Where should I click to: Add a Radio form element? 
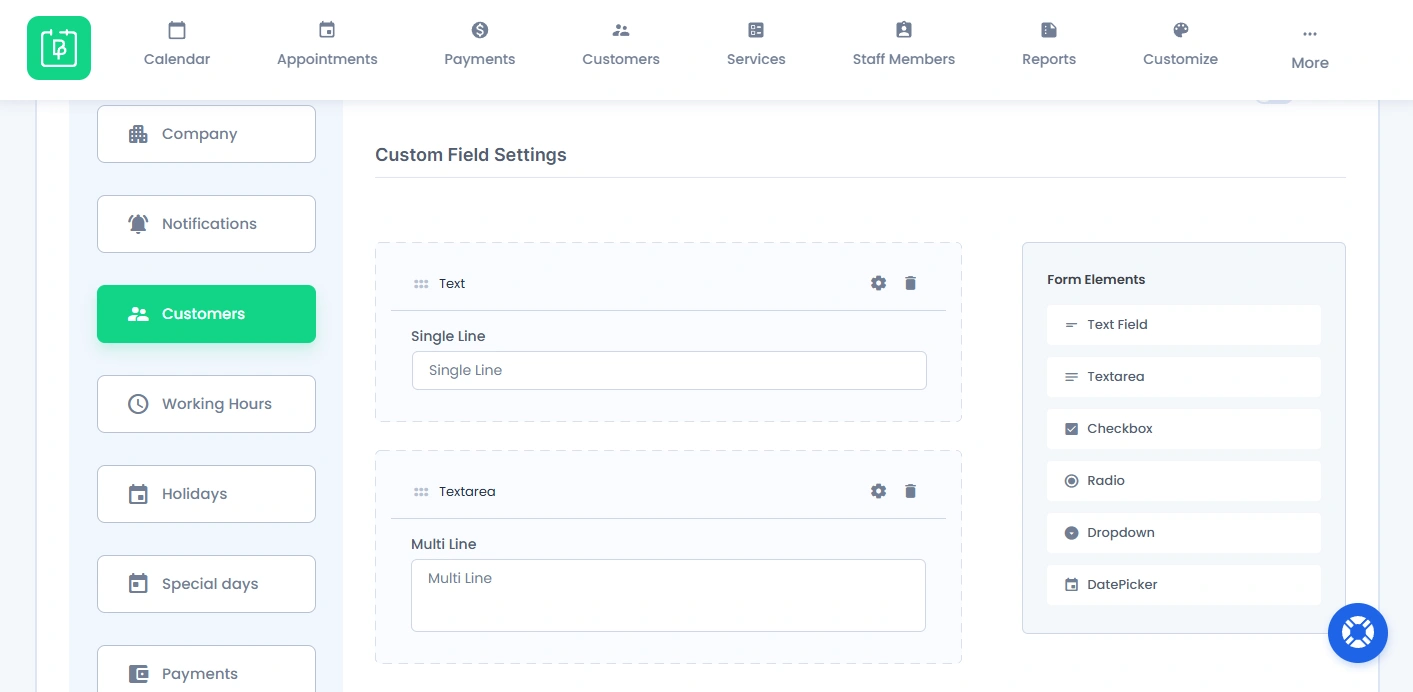[x=1184, y=481]
